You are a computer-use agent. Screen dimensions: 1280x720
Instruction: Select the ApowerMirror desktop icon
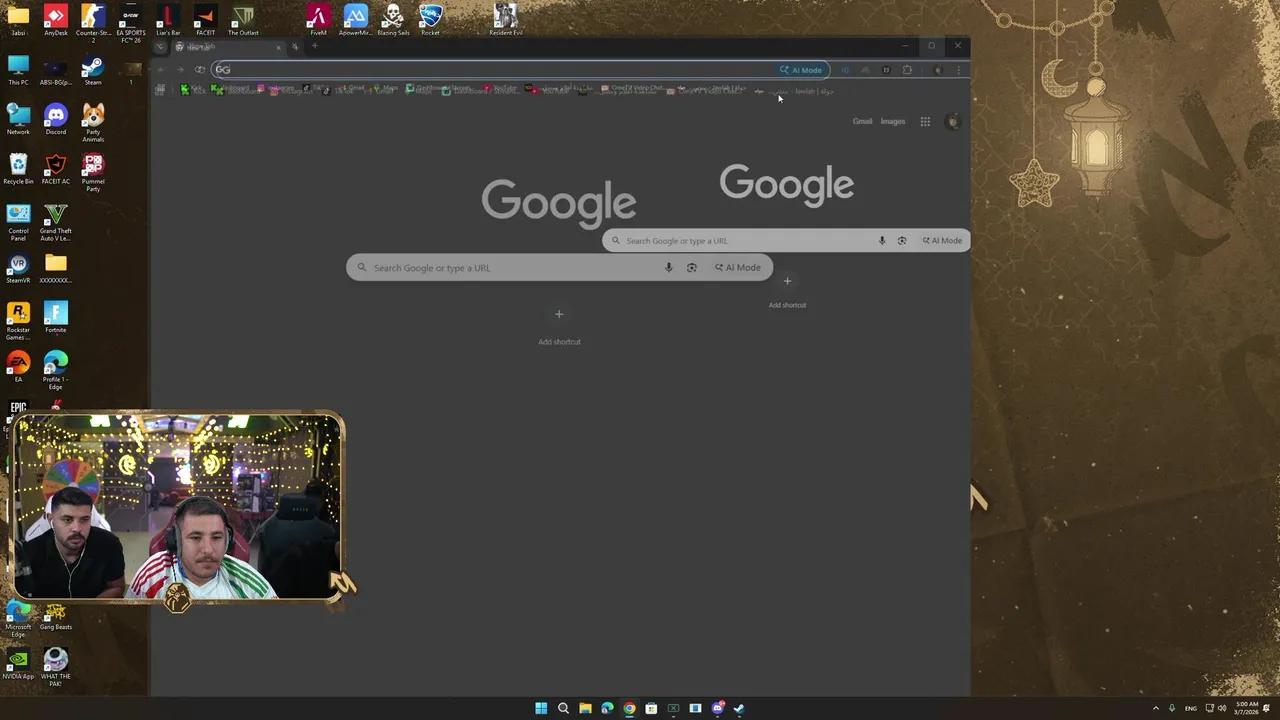(355, 20)
